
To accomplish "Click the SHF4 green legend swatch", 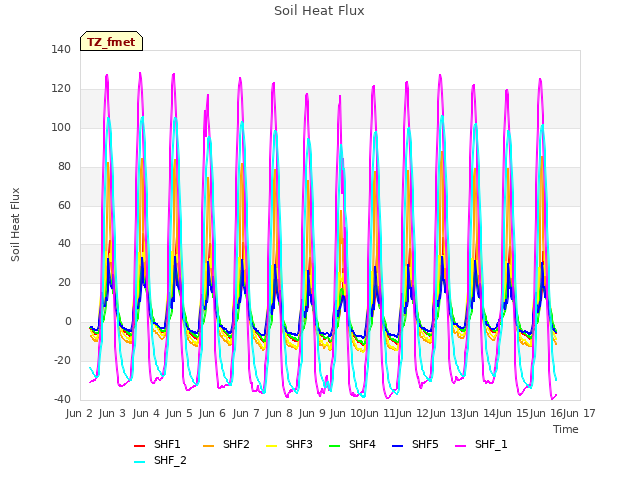I will (334, 446).
